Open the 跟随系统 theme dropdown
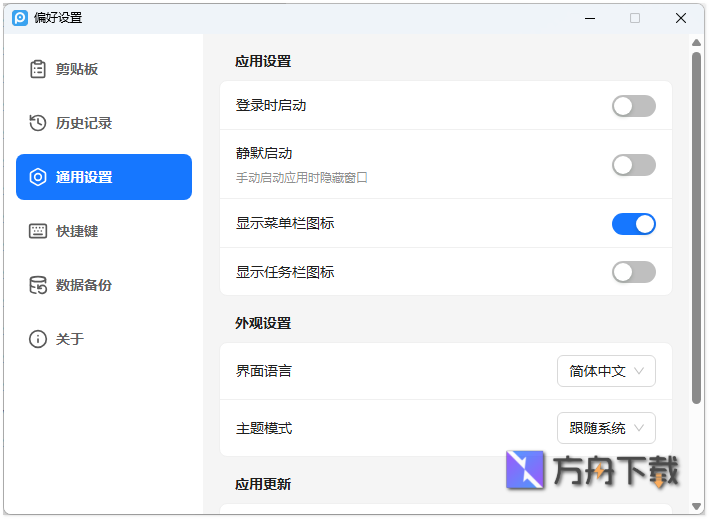The height and width of the screenshot is (519, 709). click(606, 428)
